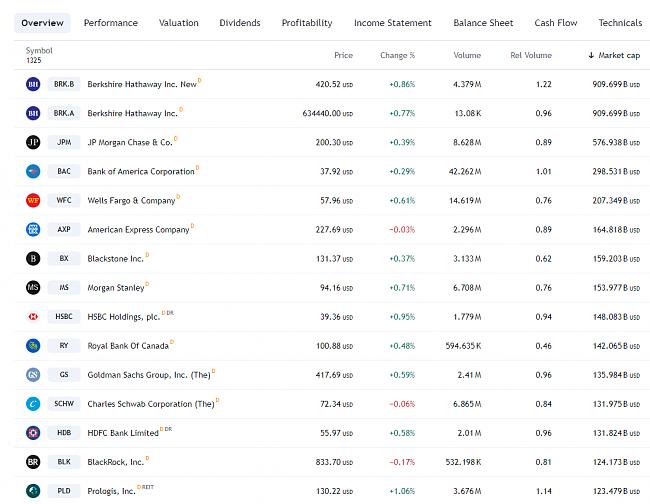
Task: Click the 594.635 K volume value
Action: (x=463, y=345)
